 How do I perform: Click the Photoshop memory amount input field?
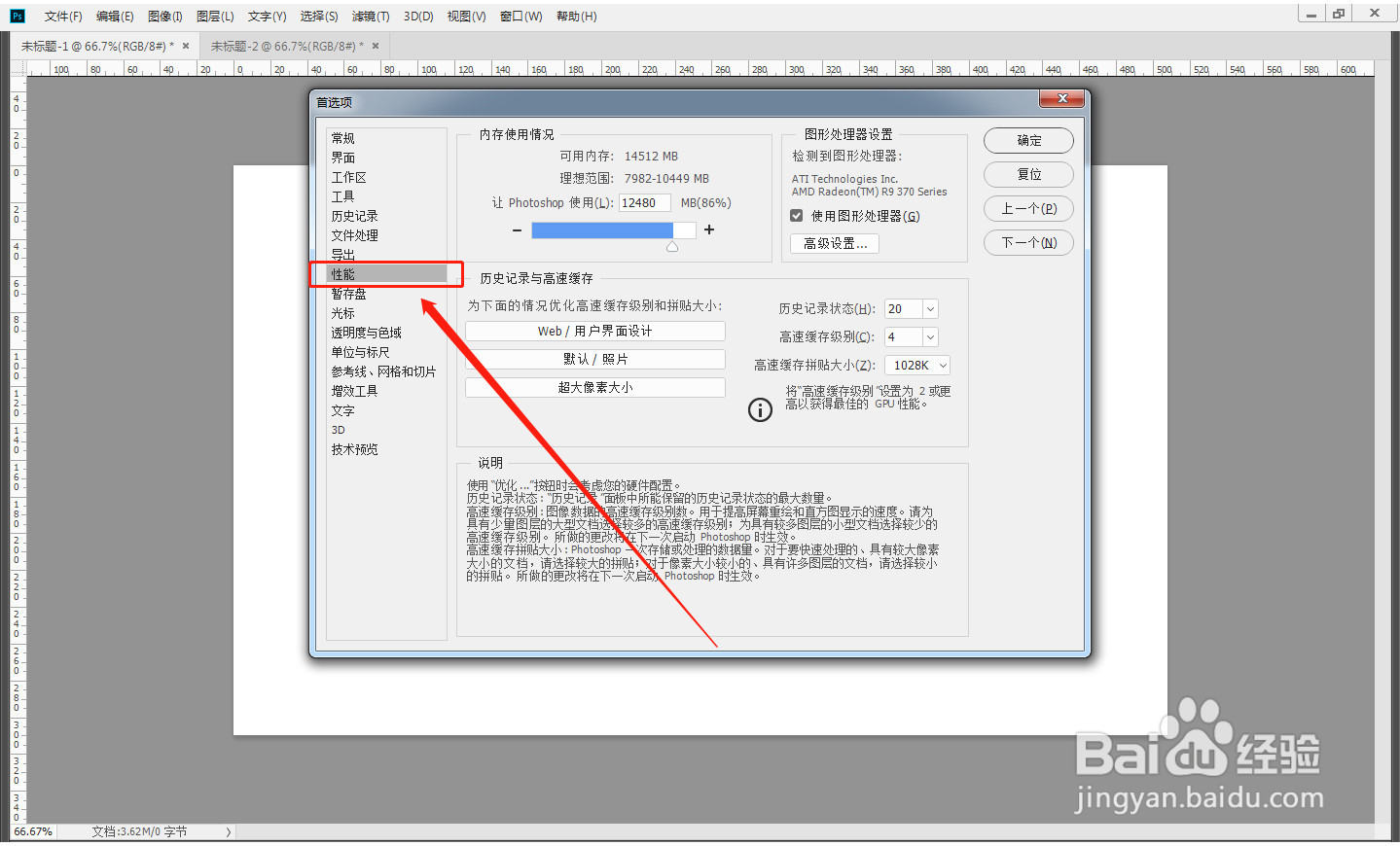tap(645, 201)
